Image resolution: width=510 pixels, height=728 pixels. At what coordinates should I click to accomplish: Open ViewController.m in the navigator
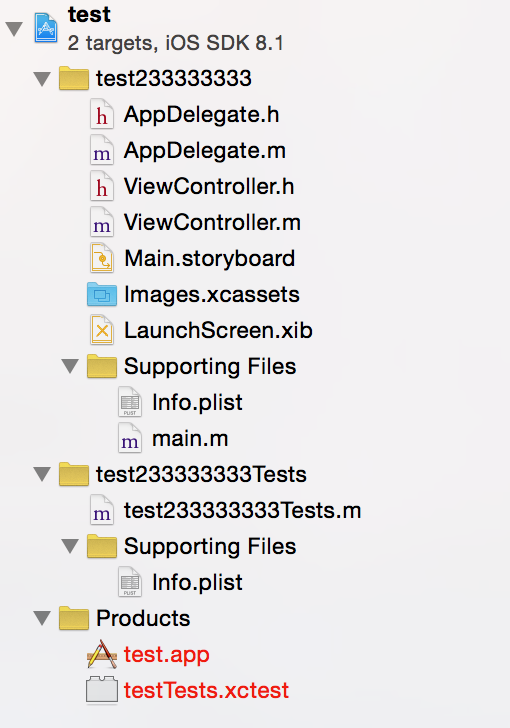tap(212, 222)
